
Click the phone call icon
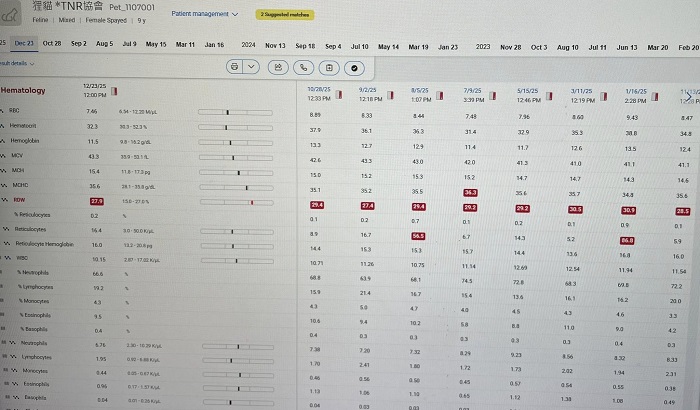tap(303, 66)
